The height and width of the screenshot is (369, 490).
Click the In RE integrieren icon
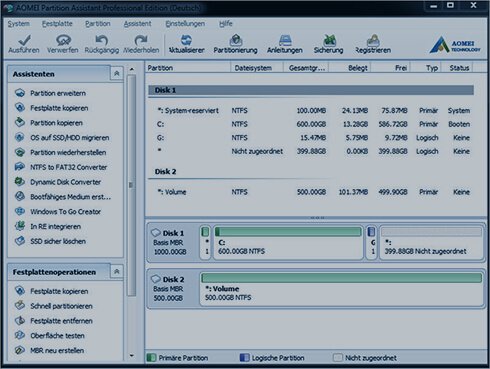coord(20,226)
